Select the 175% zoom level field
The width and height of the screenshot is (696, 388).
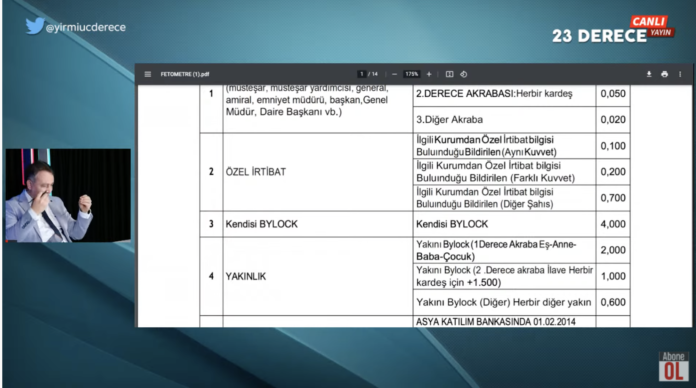click(x=411, y=74)
